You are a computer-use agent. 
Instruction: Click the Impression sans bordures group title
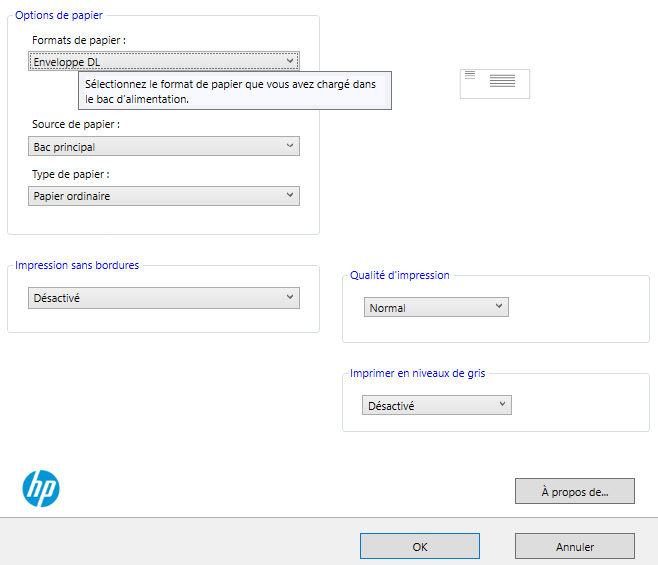(x=77, y=265)
